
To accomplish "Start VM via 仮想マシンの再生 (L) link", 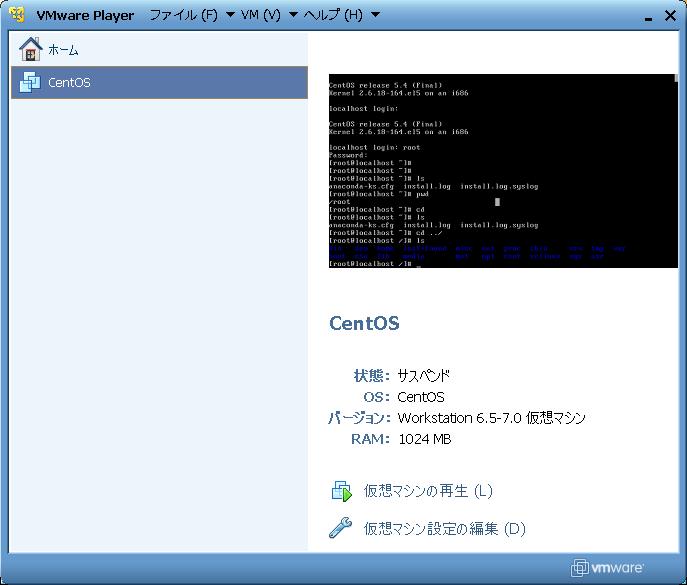I will pos(428,491).
